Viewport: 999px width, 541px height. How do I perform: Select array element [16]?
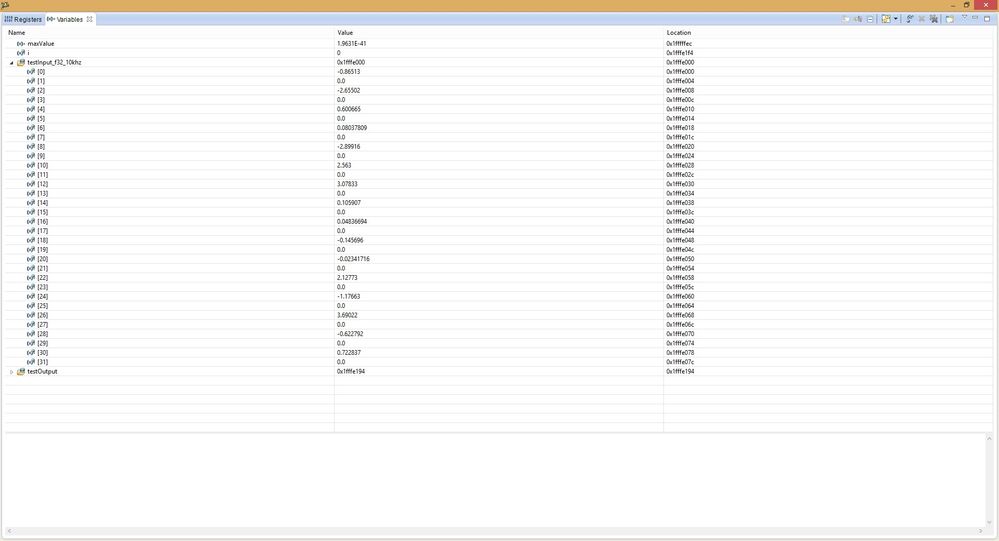(499, 221)
